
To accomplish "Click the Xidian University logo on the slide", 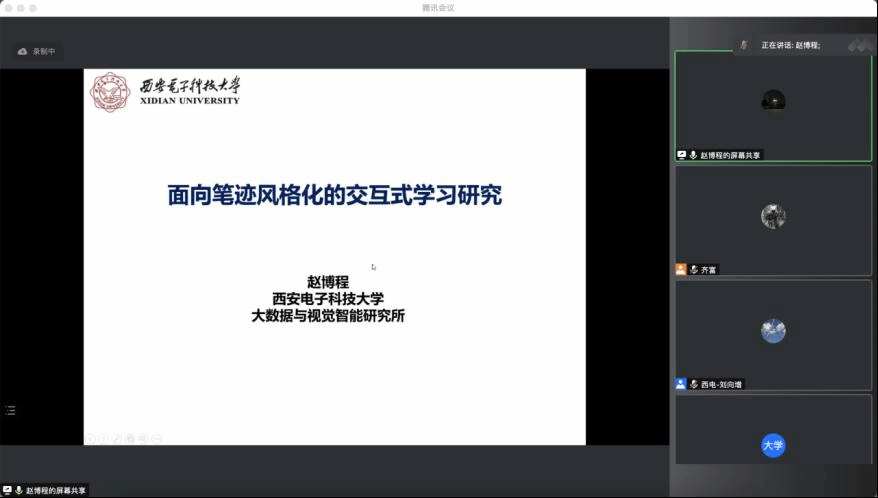I will pyautogui.click(x=110, y=92).
